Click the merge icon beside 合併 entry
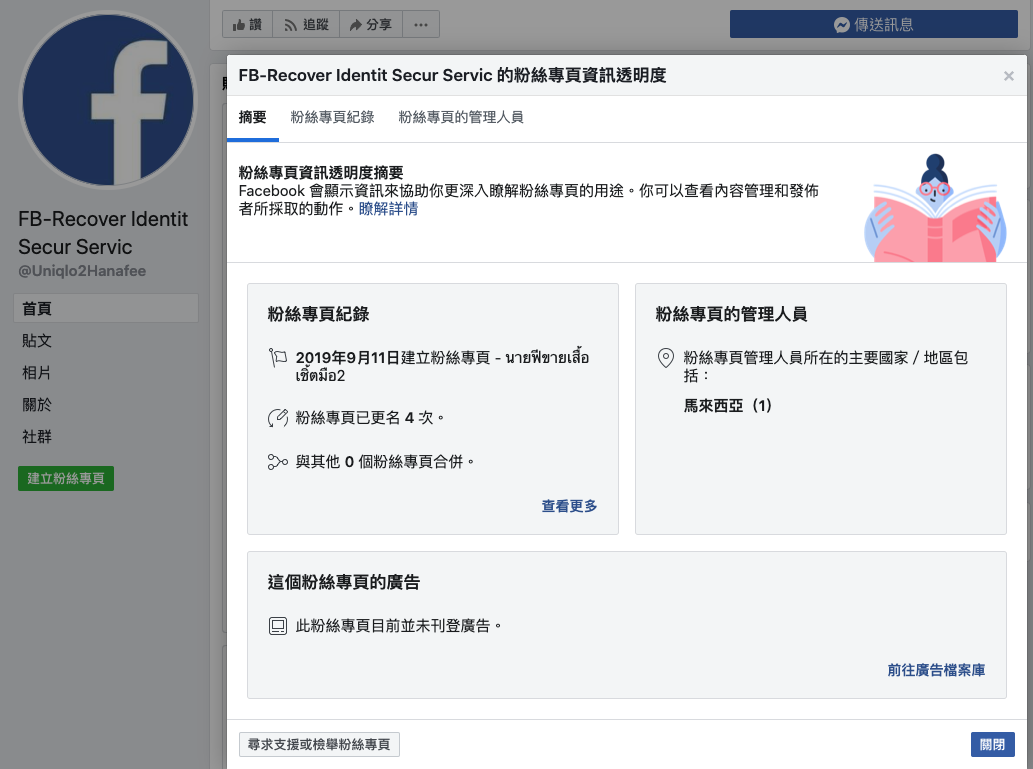The width and height of the screenshot is (1033, 769). pos(277,462)
